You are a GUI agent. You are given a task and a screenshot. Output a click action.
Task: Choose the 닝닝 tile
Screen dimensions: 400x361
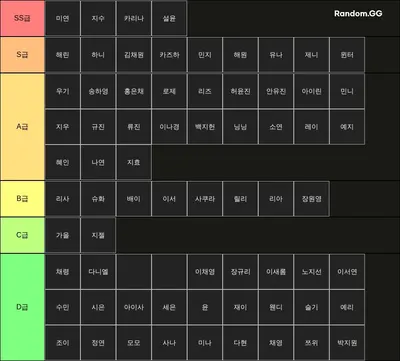pos(240,127)
